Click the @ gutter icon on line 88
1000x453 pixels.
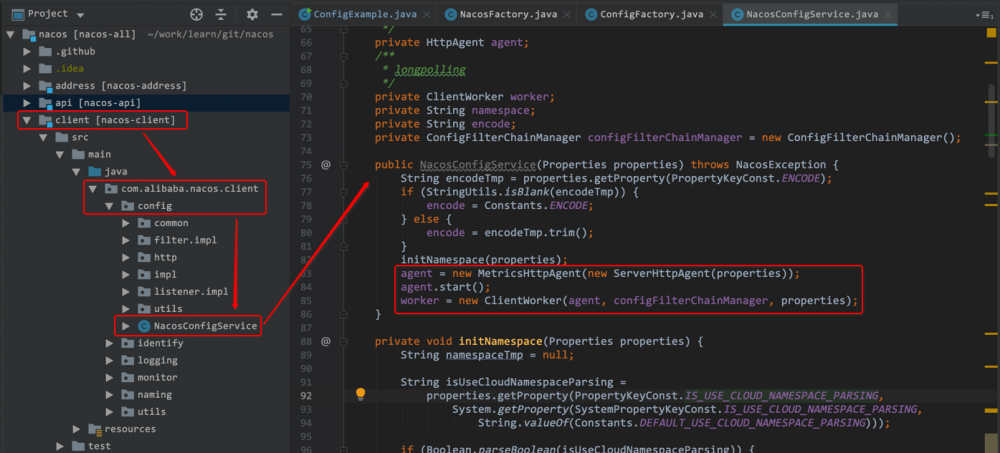pyautogui.click(x=325, y=341)
